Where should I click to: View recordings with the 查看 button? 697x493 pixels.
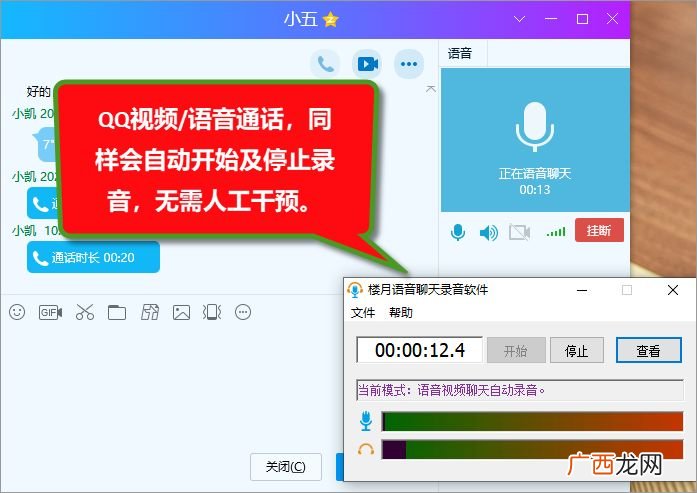[649, 350]
